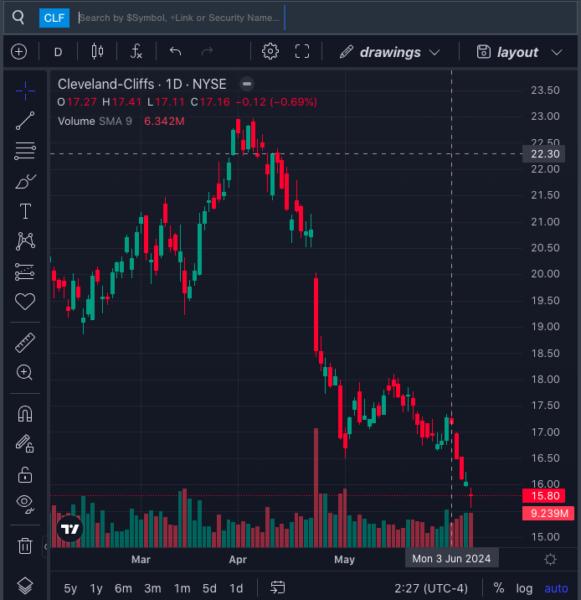Open the indicators fx menu
Screen dimensions: 581x600
[136, 51]
